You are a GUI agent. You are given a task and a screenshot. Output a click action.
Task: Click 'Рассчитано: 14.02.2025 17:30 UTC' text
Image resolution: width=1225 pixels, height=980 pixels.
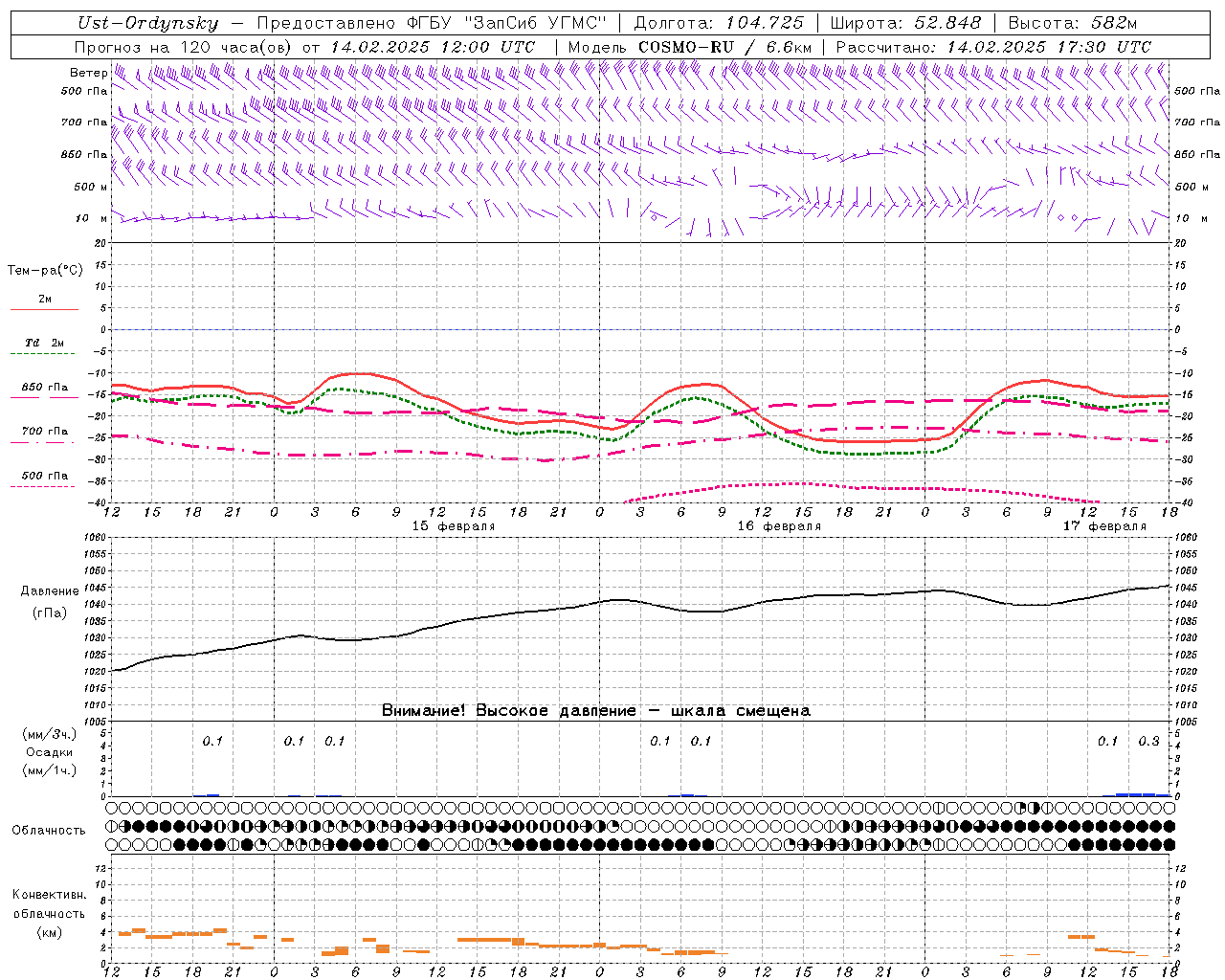tap(993, 47)
